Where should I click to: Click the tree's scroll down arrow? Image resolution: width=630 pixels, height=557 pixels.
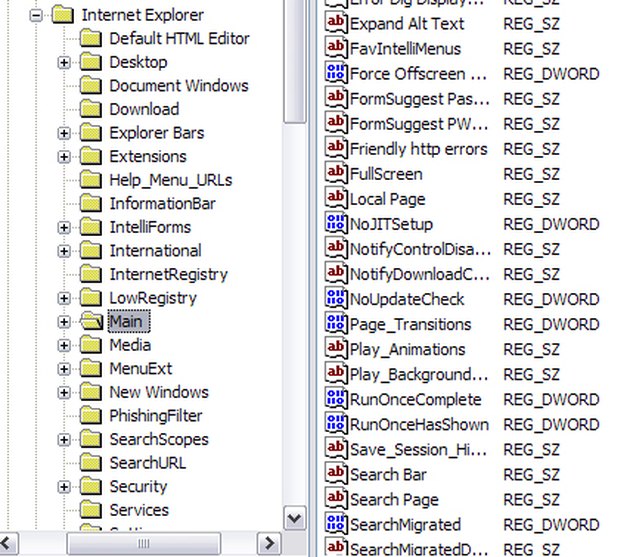pyautogui.click(x=295, y=518)
